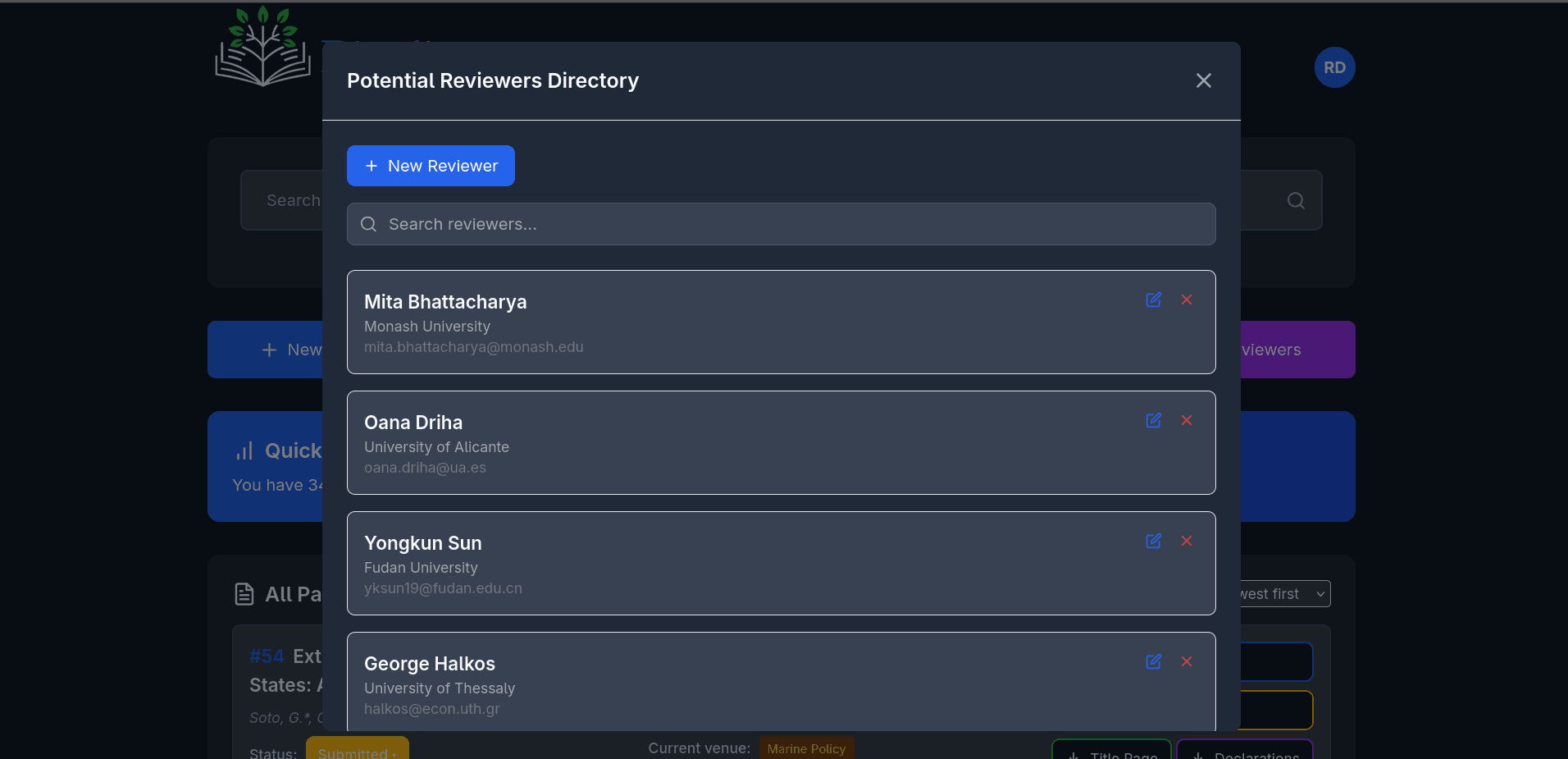Click the document icon beside All Papers heading
The image size is (1568, 759).
[244, 593]
